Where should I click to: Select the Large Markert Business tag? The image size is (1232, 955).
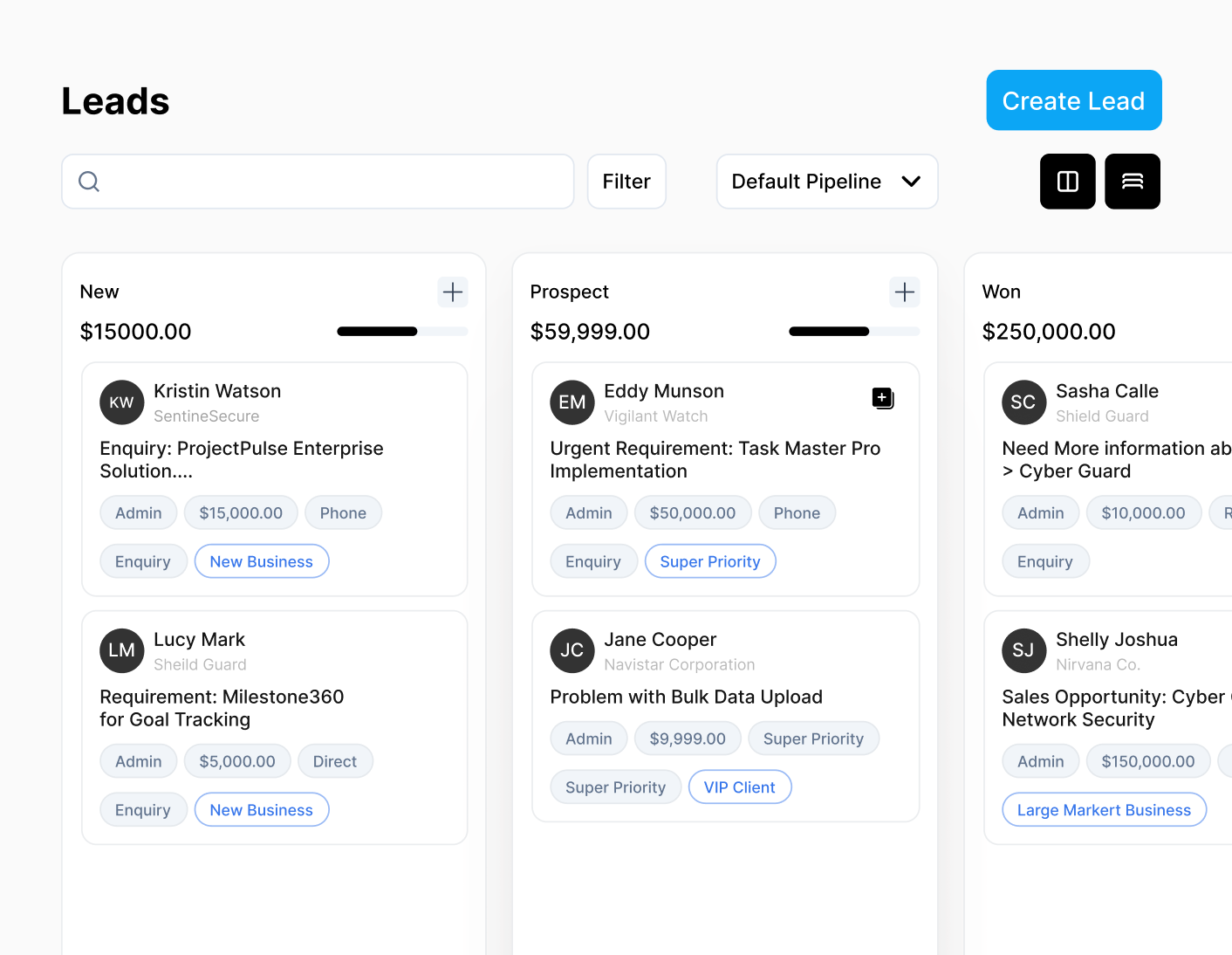tap(1104, 810)
